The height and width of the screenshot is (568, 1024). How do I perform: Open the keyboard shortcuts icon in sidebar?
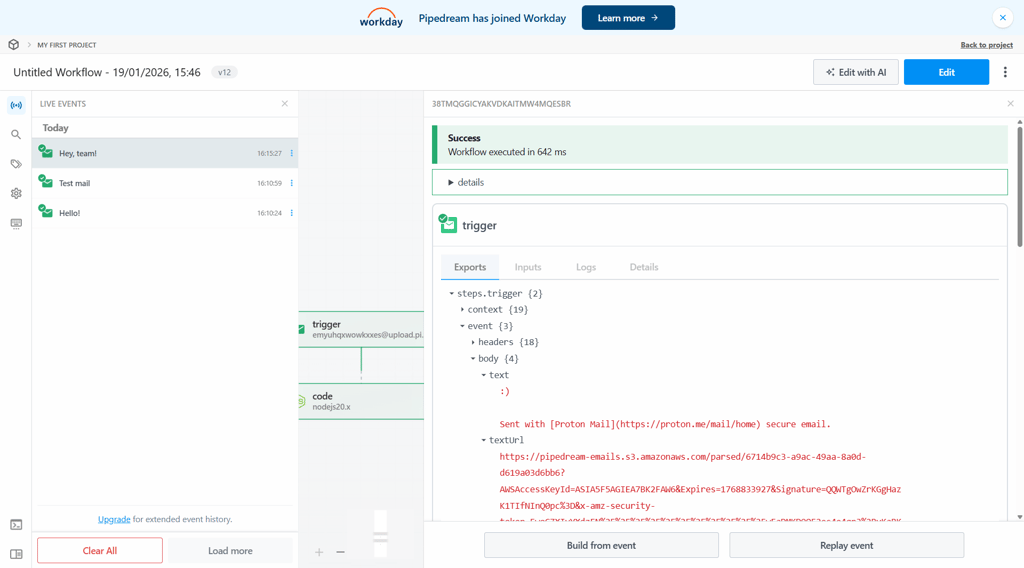pos(16,223)
